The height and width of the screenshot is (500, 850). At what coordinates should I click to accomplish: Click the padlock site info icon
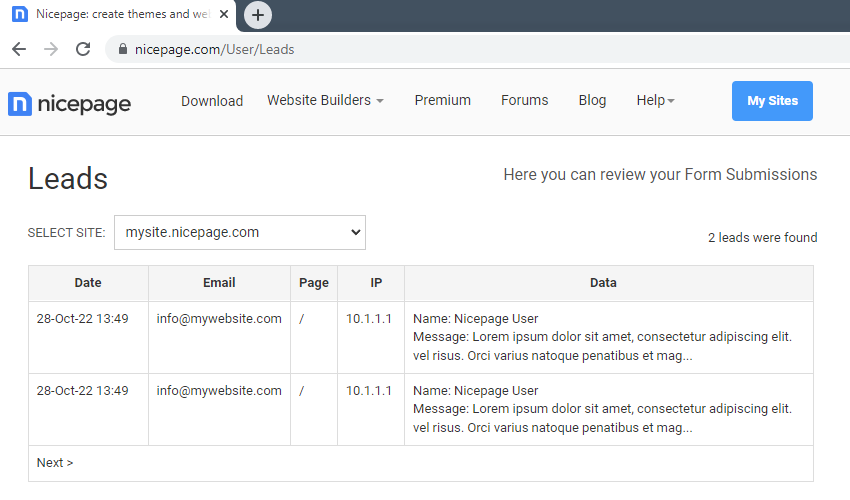click(x=123, y=49)
